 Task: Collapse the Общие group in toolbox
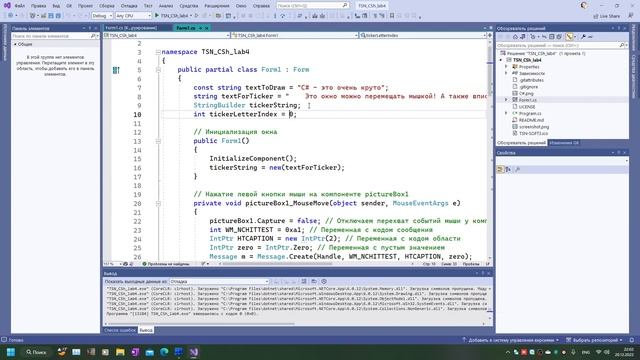point(16,44)
